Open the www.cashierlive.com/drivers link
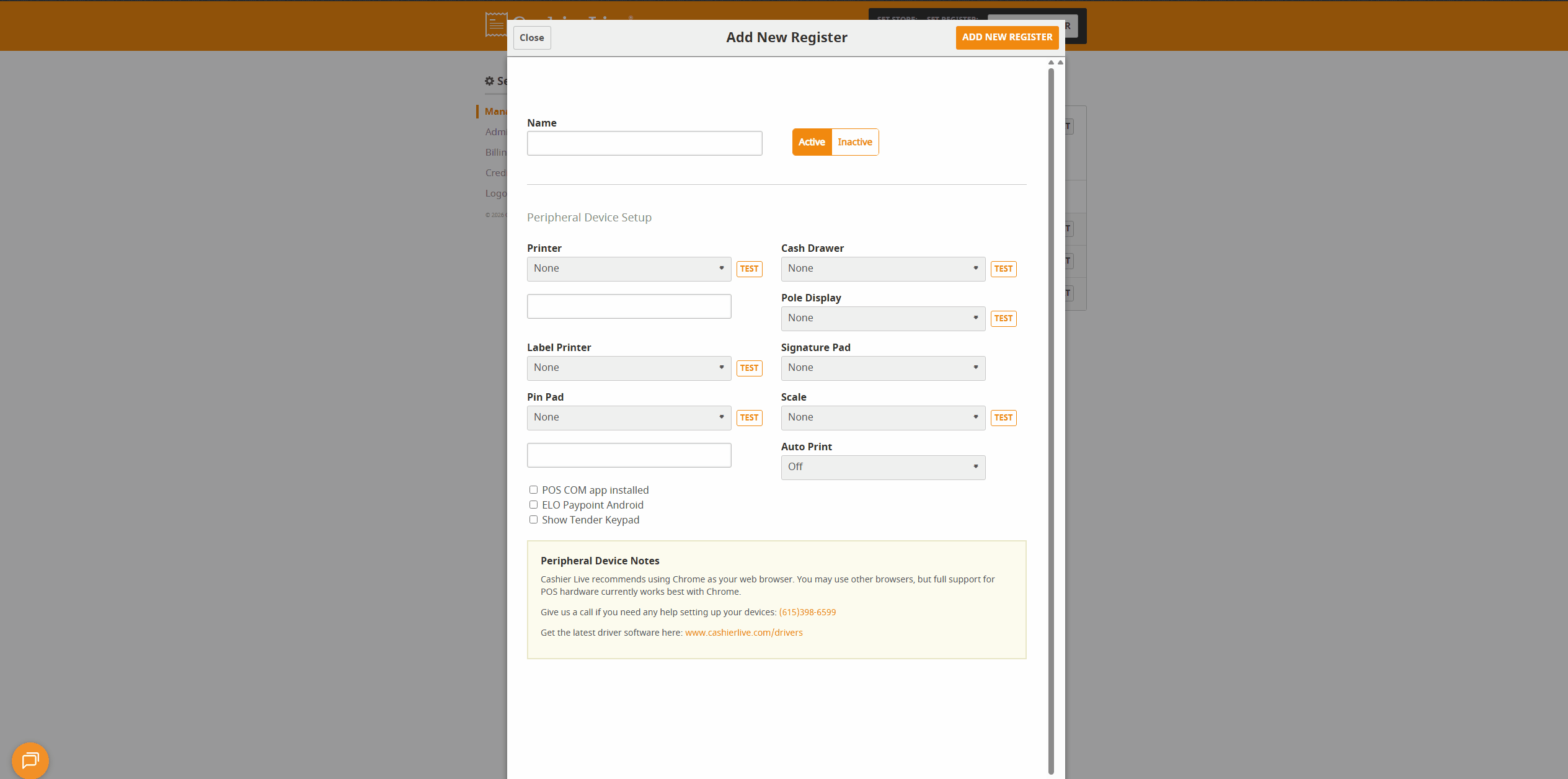Image resolution: width=1568 pixels, height=779 pixels. 743,632
